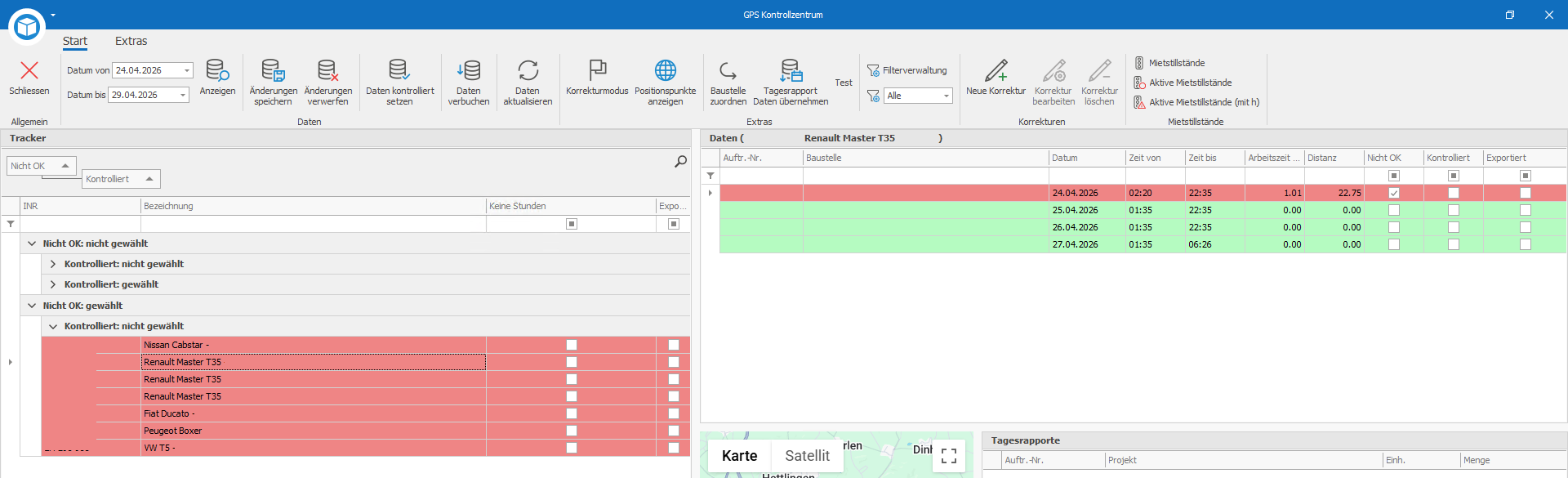Click Korrektur löschen icon

pos(1099,70)
